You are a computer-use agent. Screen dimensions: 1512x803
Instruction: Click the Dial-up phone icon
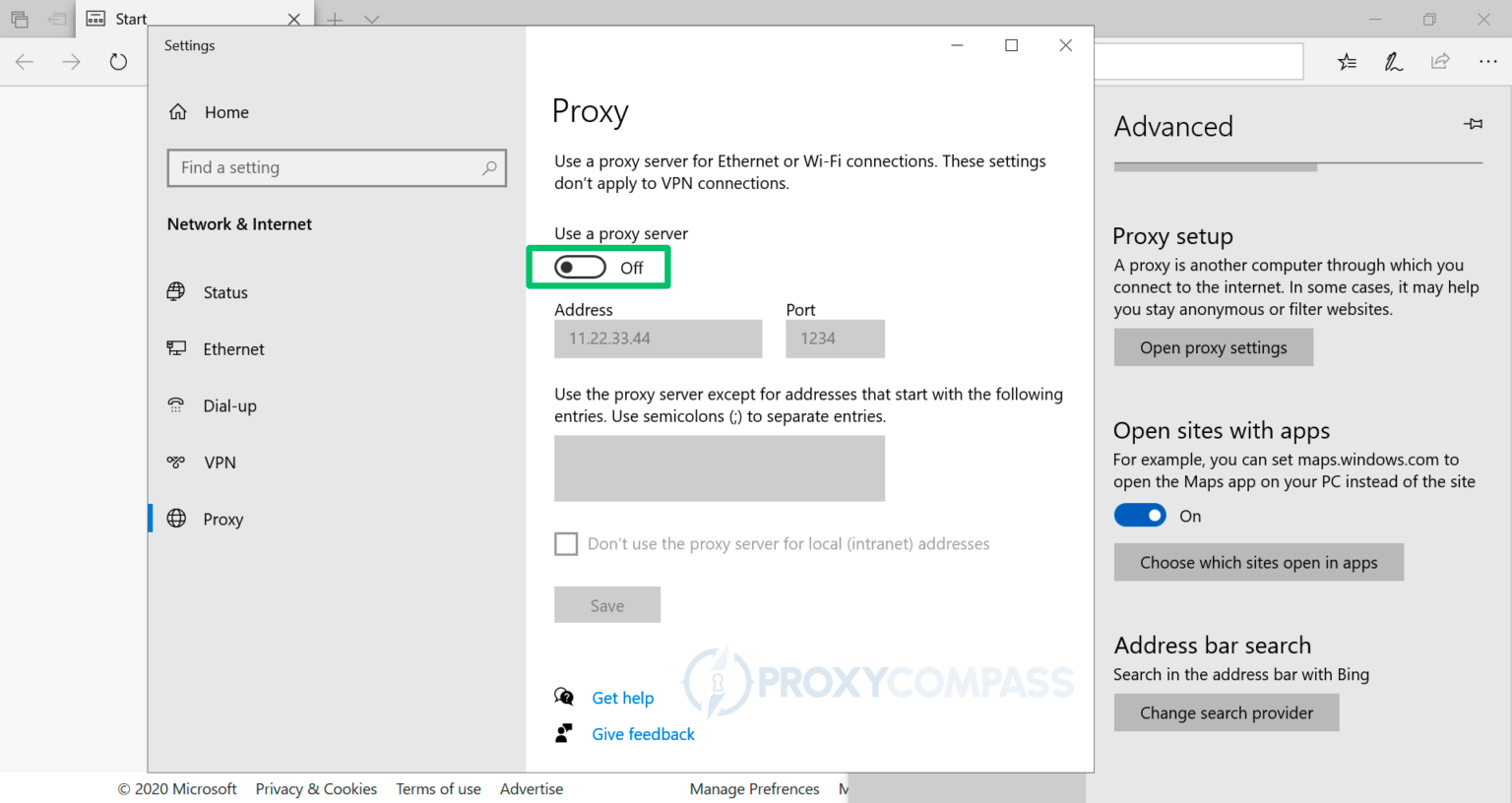[176, 404]
